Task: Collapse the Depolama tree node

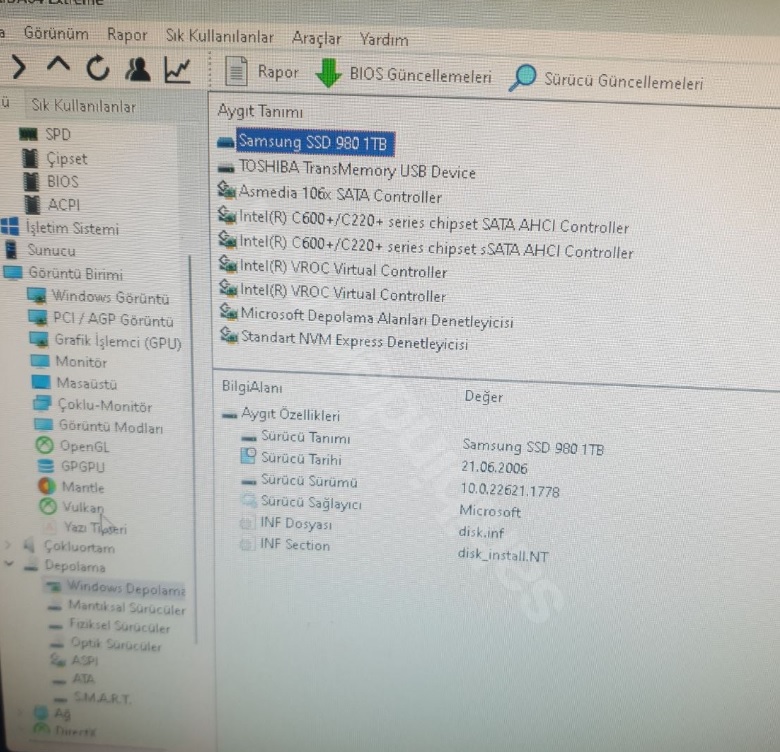Action: (9, 566)
